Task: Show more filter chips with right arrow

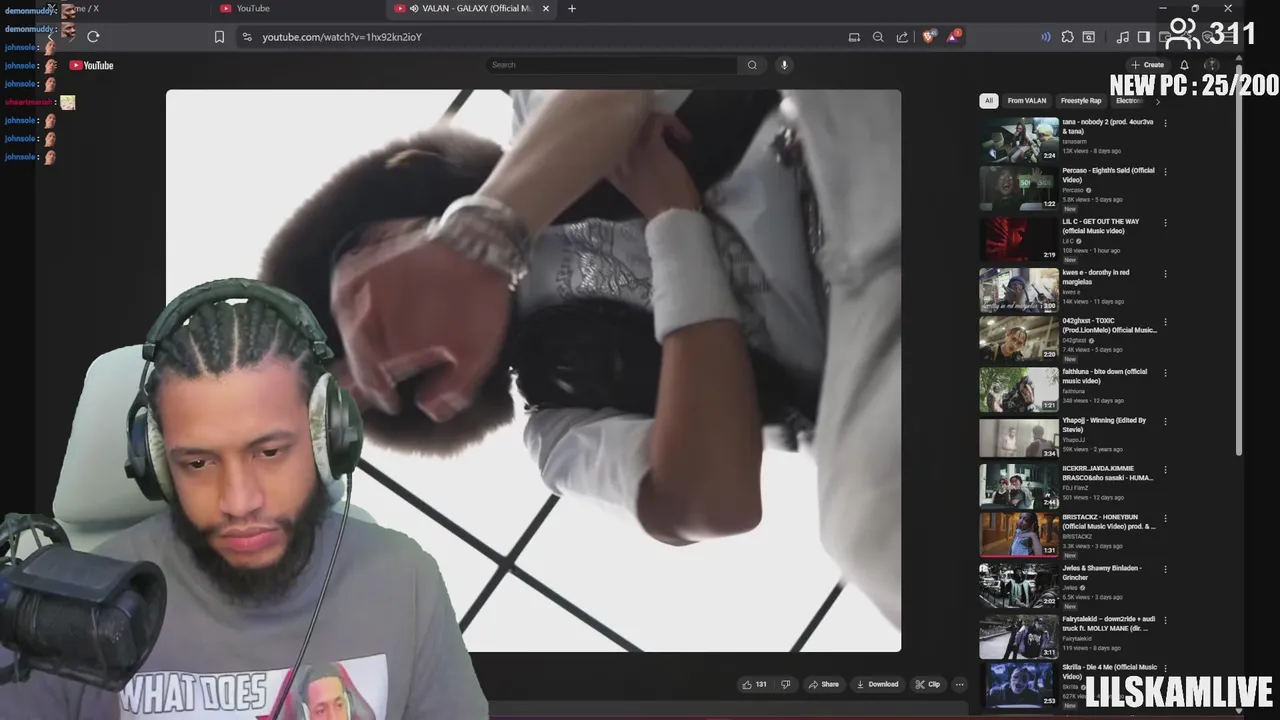Action: click(1158, 101)
